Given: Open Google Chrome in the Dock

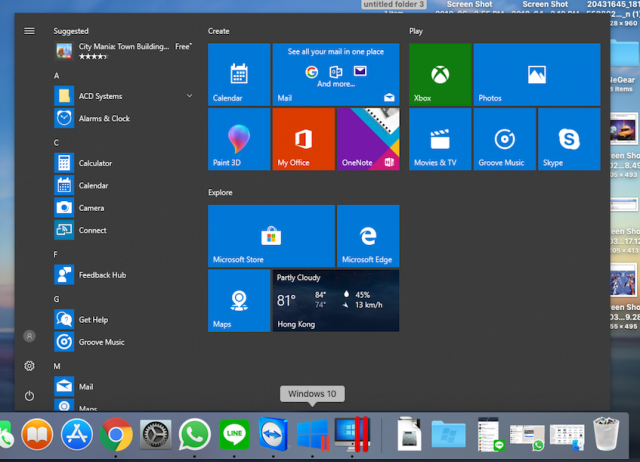Looking at the screenshot, I should [x=116, y=435].
